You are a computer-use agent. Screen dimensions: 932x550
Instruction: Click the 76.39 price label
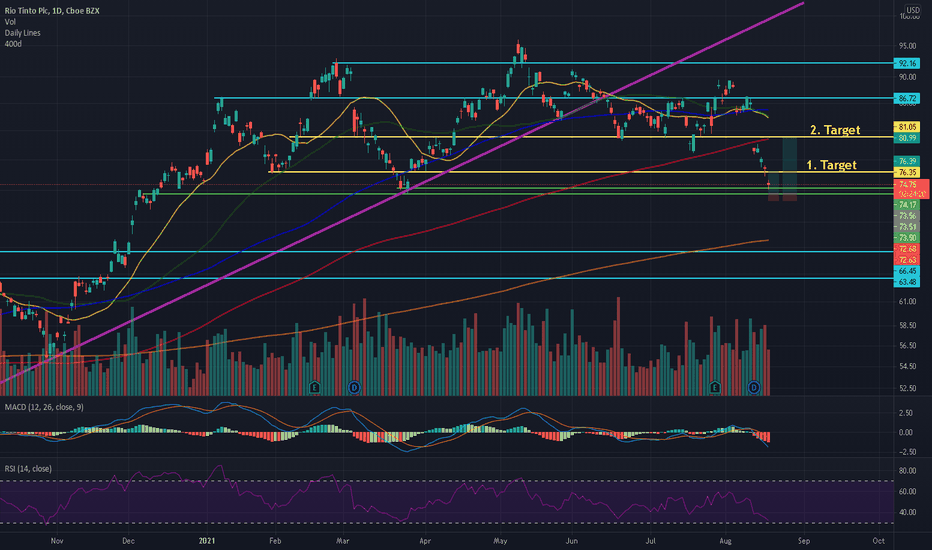(x=907, y=161)
